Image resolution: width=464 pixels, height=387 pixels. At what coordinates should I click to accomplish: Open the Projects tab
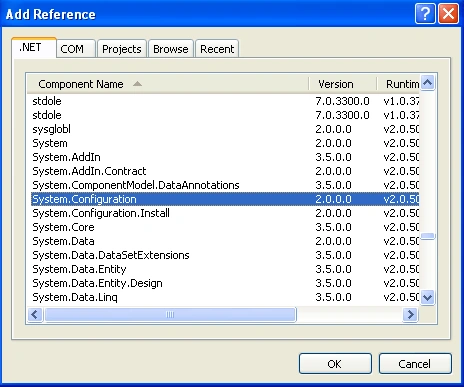(x=122, y=49)
